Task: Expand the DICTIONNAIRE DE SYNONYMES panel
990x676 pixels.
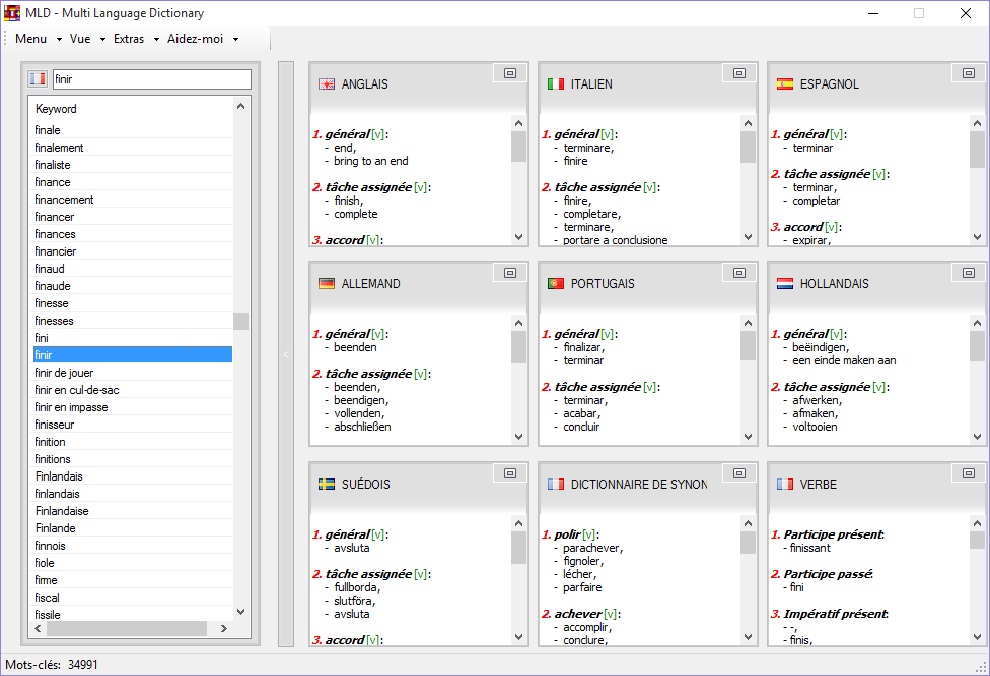Action: pyautogui.click(x=739, y=473)
